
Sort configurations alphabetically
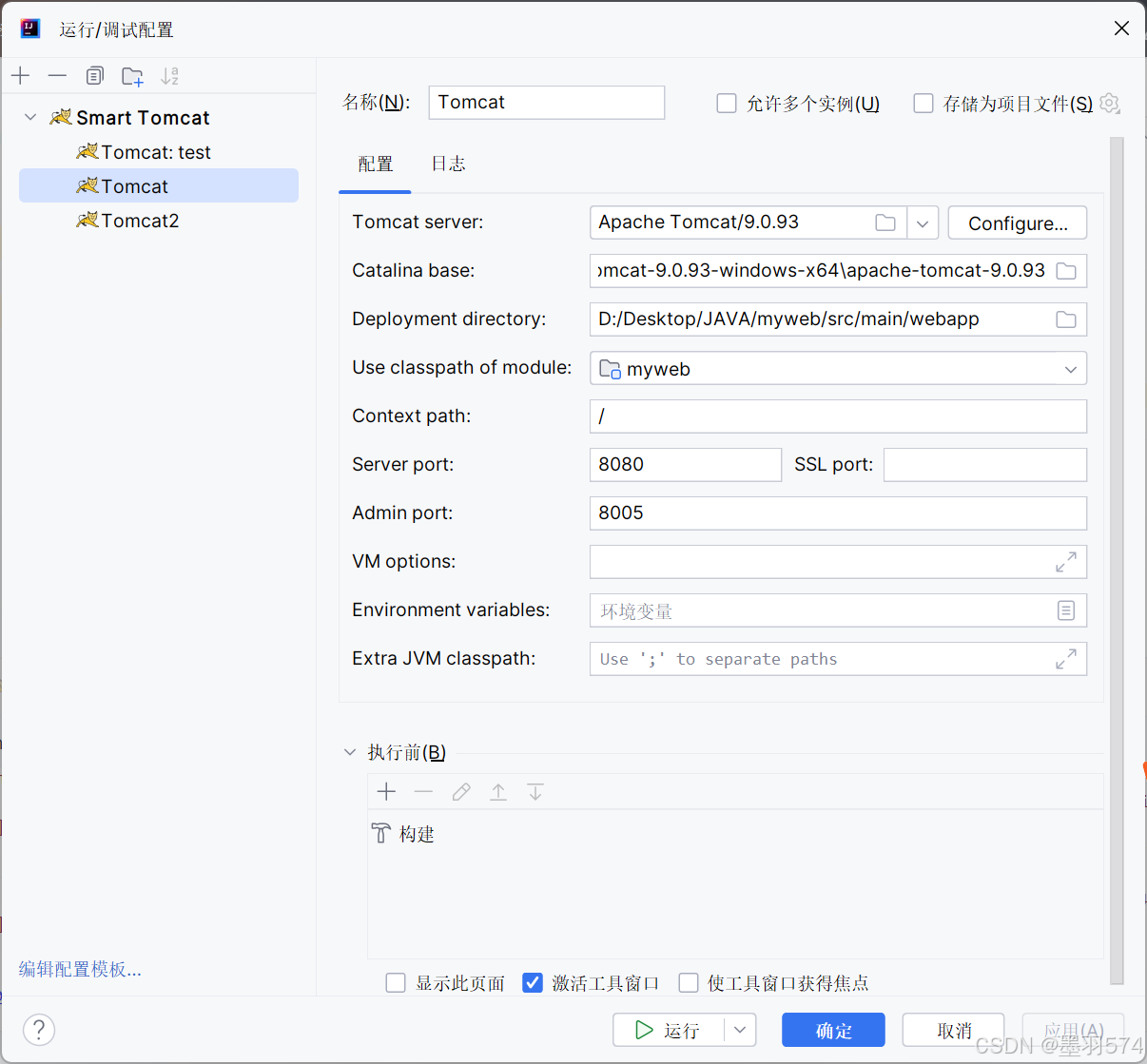coord(169,75)
